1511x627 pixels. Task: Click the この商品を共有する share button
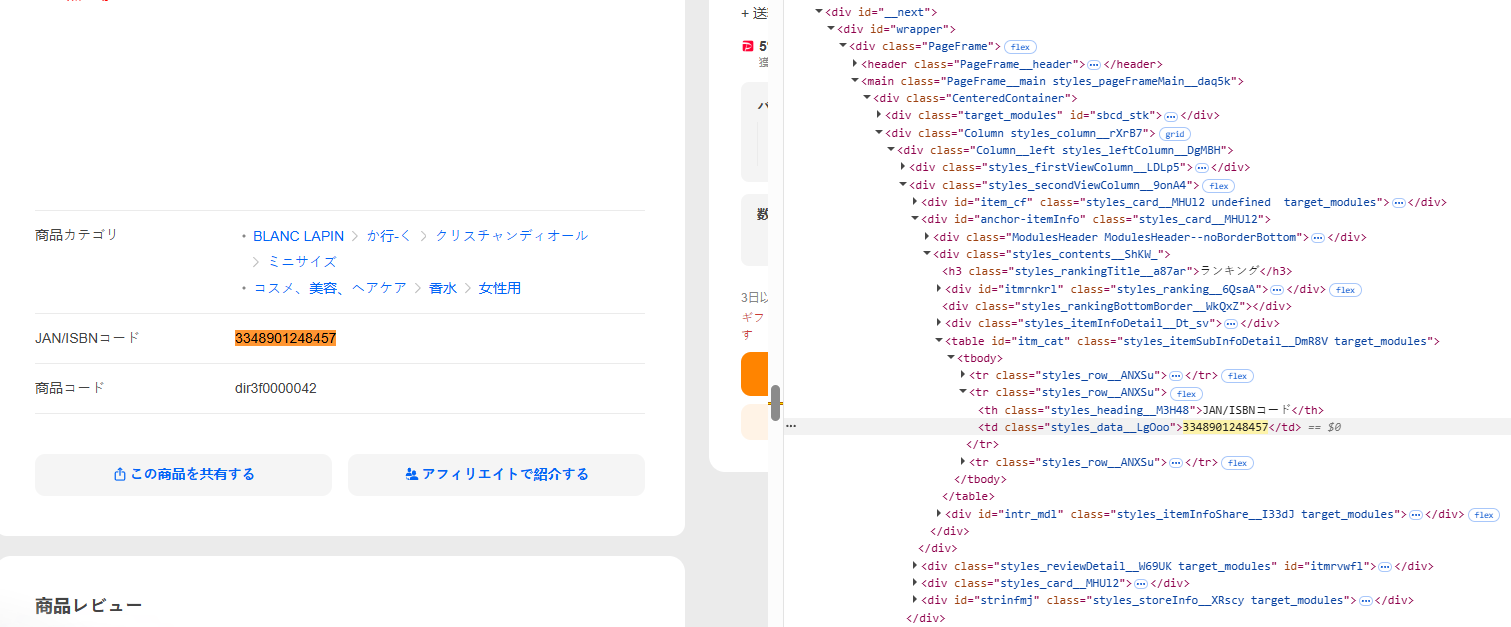183,474
